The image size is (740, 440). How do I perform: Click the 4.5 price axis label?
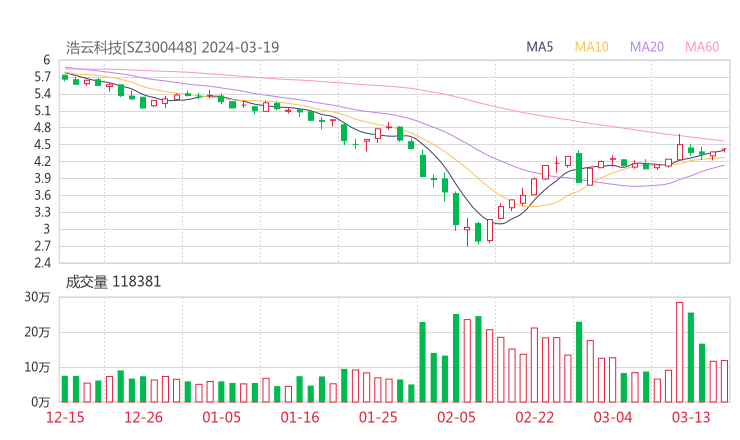[42, 144]
